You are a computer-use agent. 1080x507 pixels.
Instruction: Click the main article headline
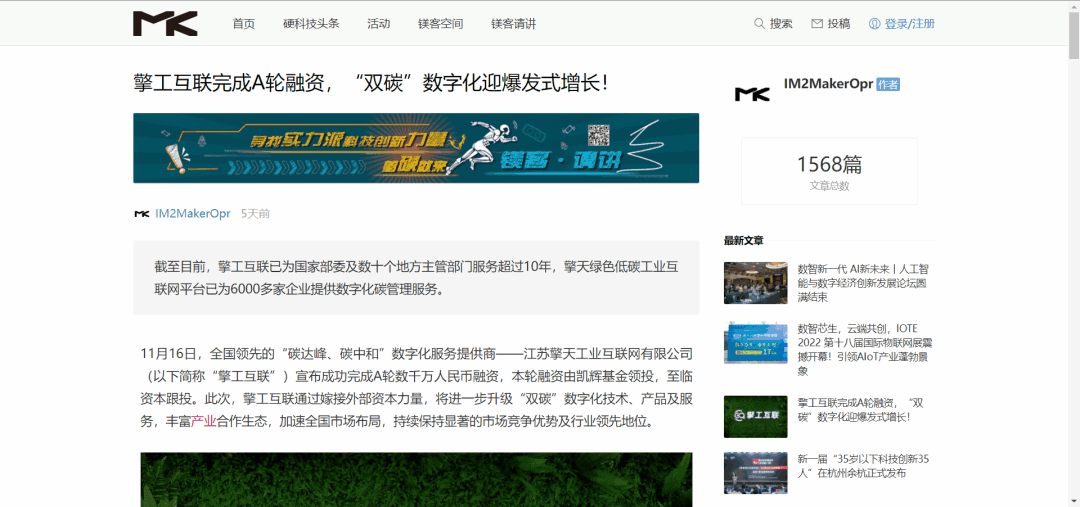pyautogui.click(x=371, y=83)
